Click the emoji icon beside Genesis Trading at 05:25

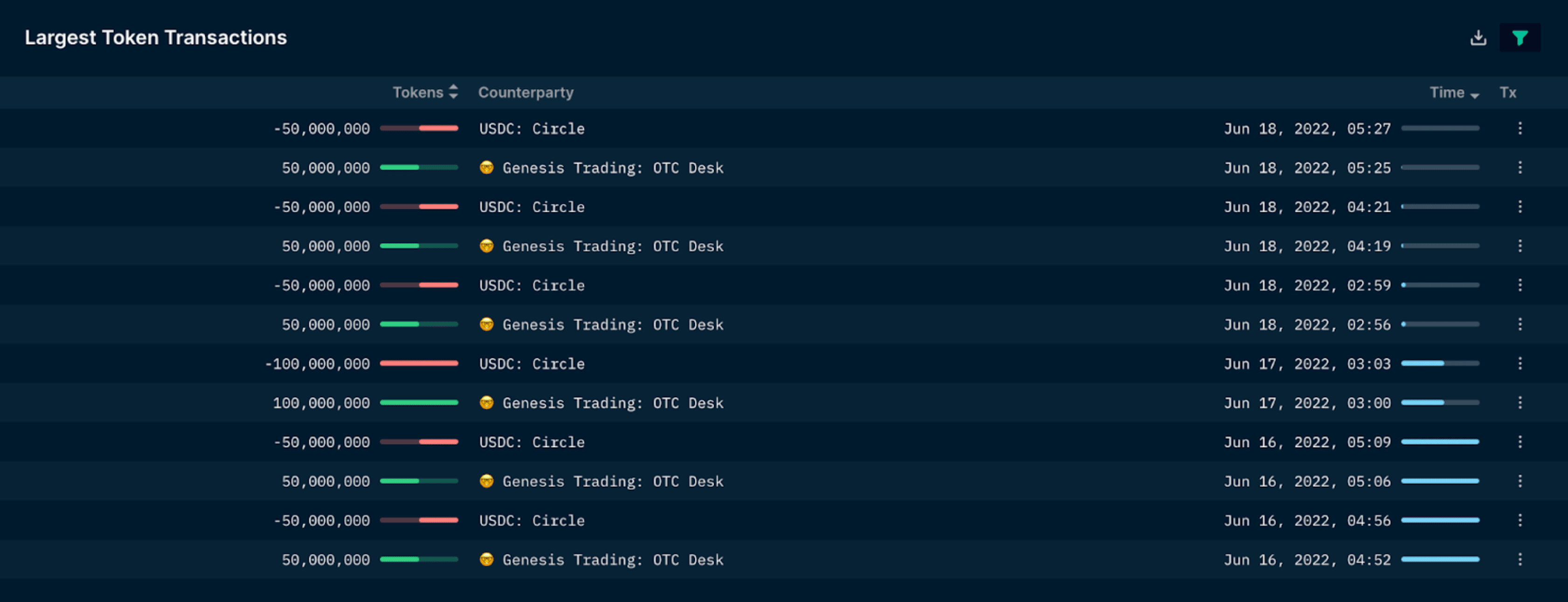click(486, 167)
